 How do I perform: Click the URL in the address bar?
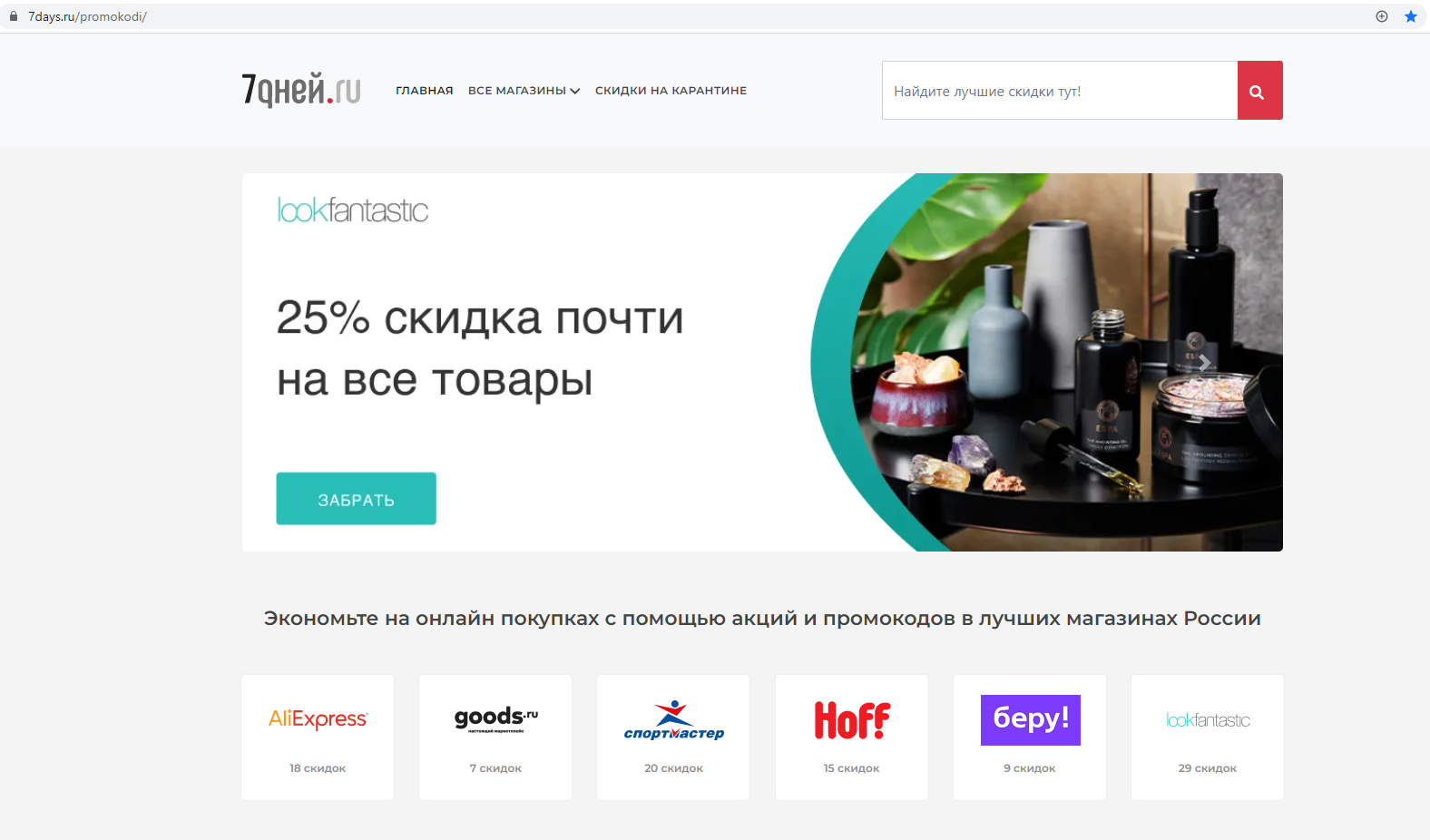point(87,16)
